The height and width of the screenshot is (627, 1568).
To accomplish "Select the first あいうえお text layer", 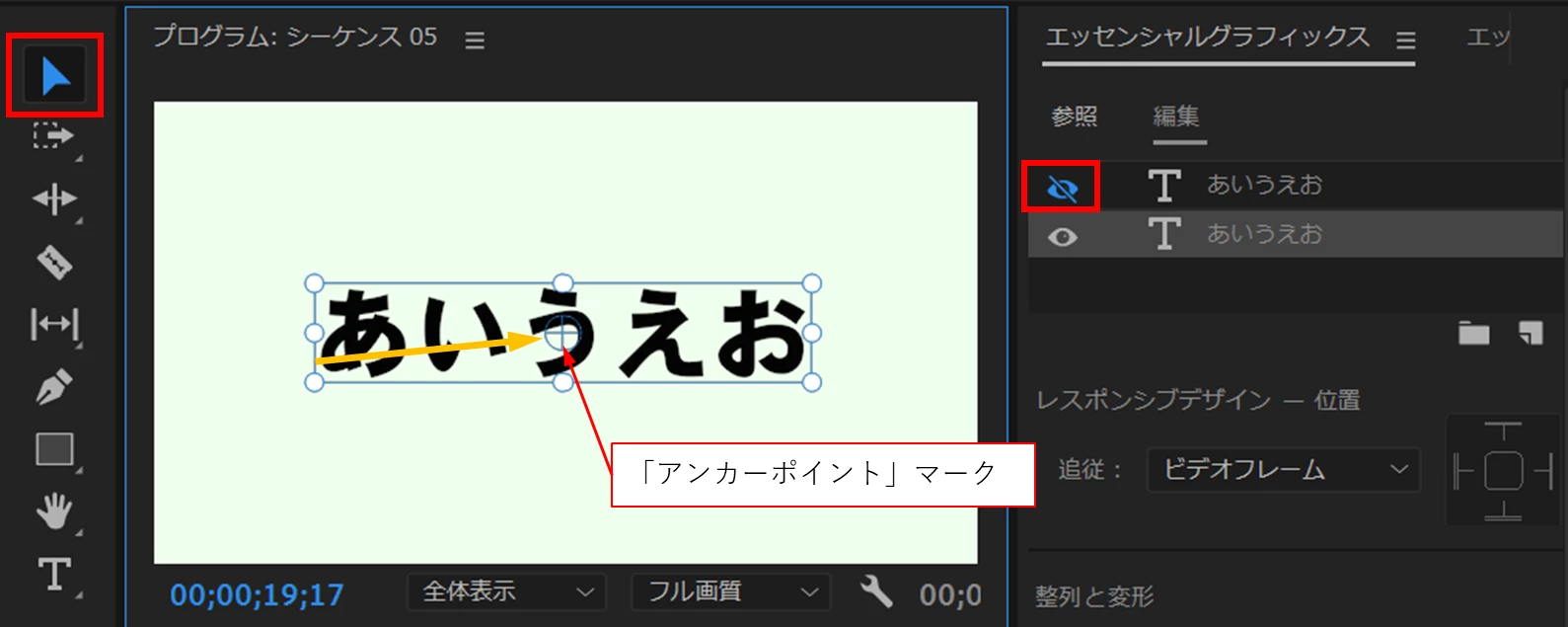I will pos(1296,185).
